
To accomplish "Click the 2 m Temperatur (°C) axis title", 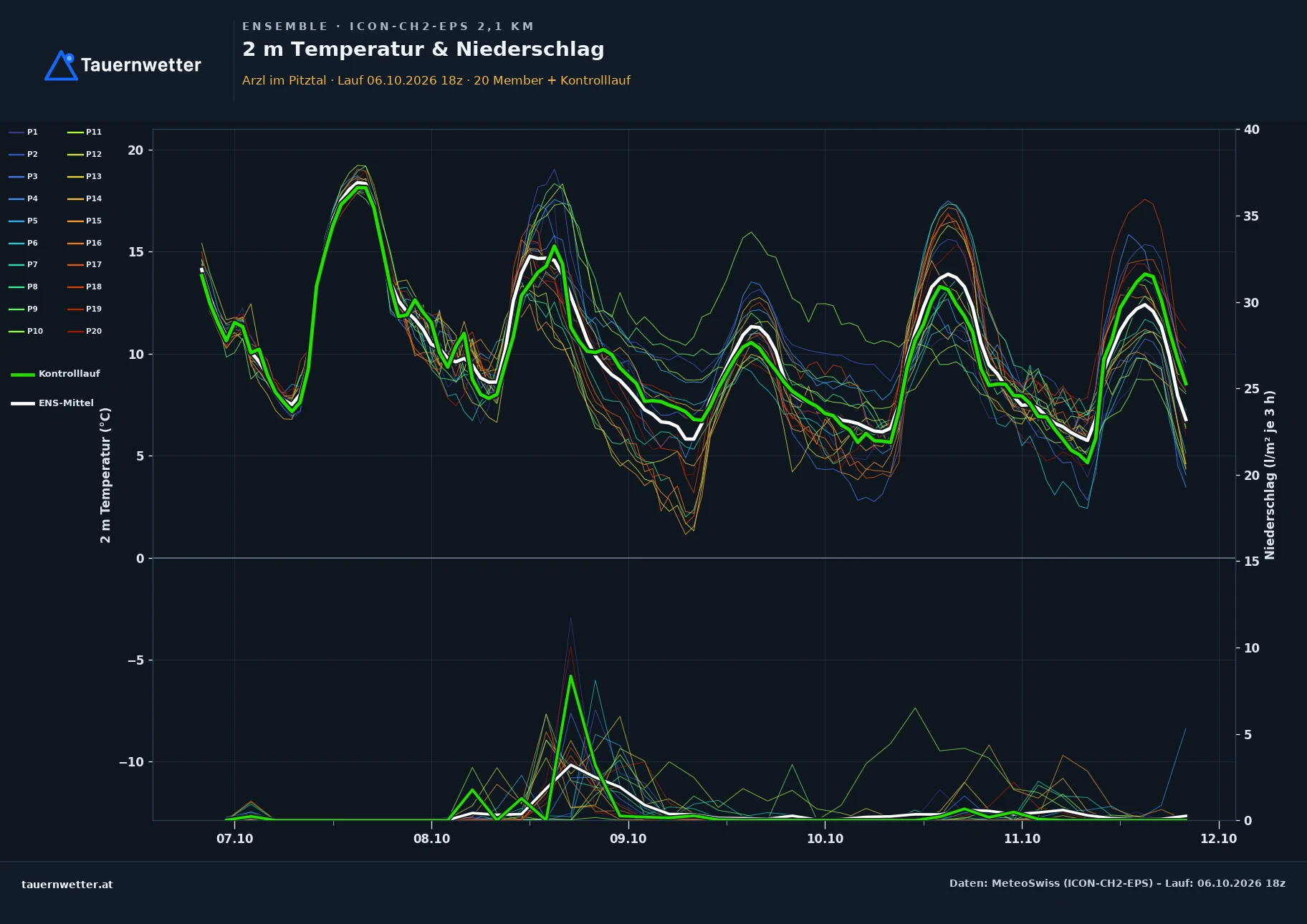I will (x=105, y=475).
